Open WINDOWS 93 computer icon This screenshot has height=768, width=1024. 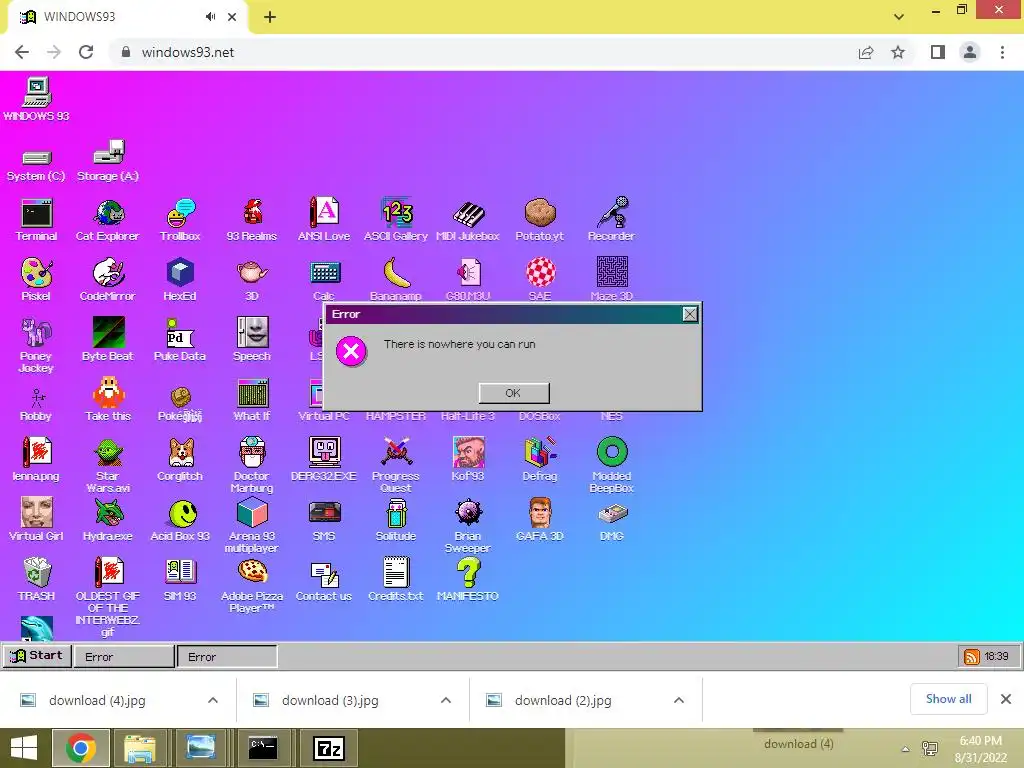tap(37, 99)
